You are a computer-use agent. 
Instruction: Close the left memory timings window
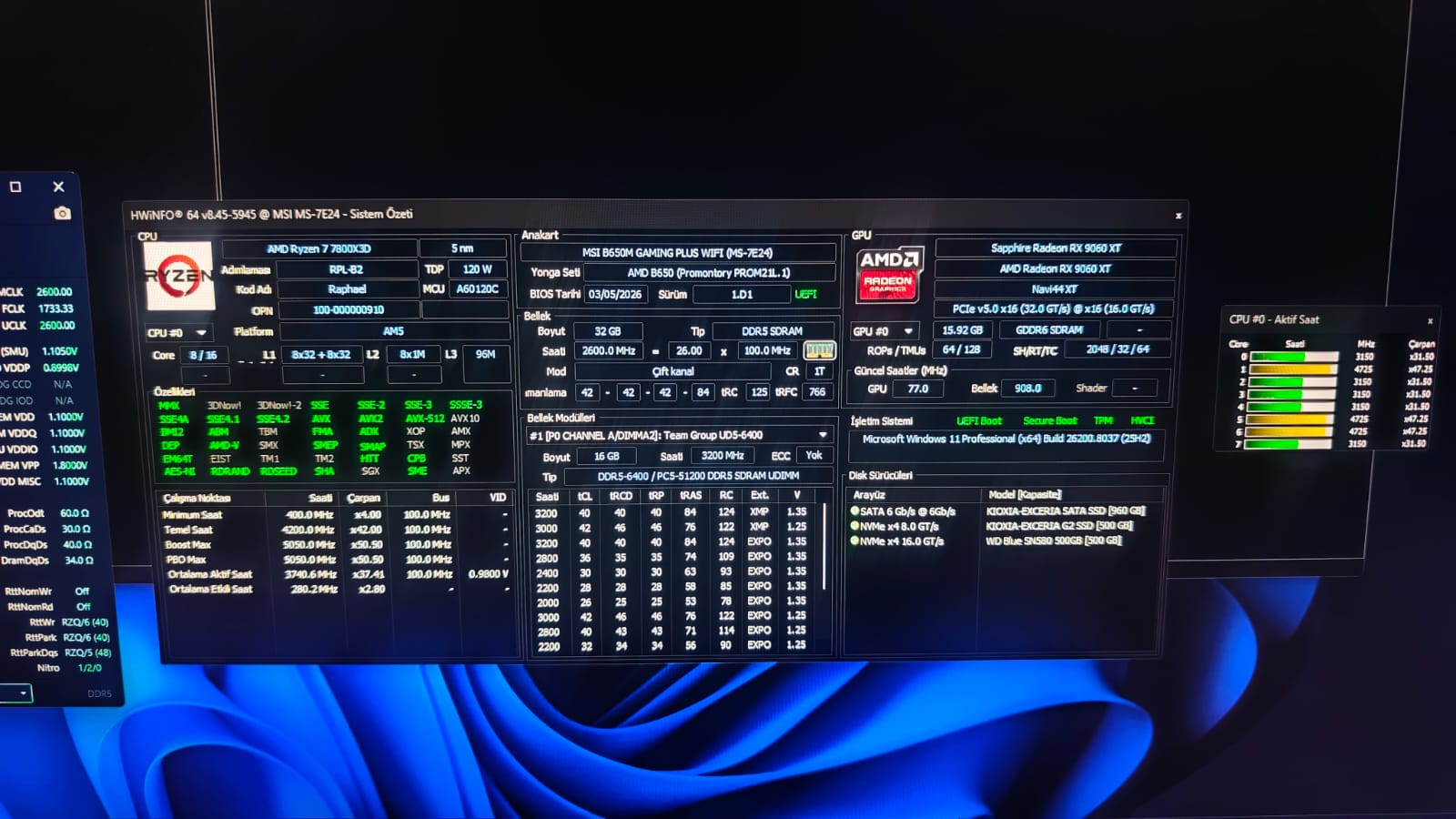[58, 187]
